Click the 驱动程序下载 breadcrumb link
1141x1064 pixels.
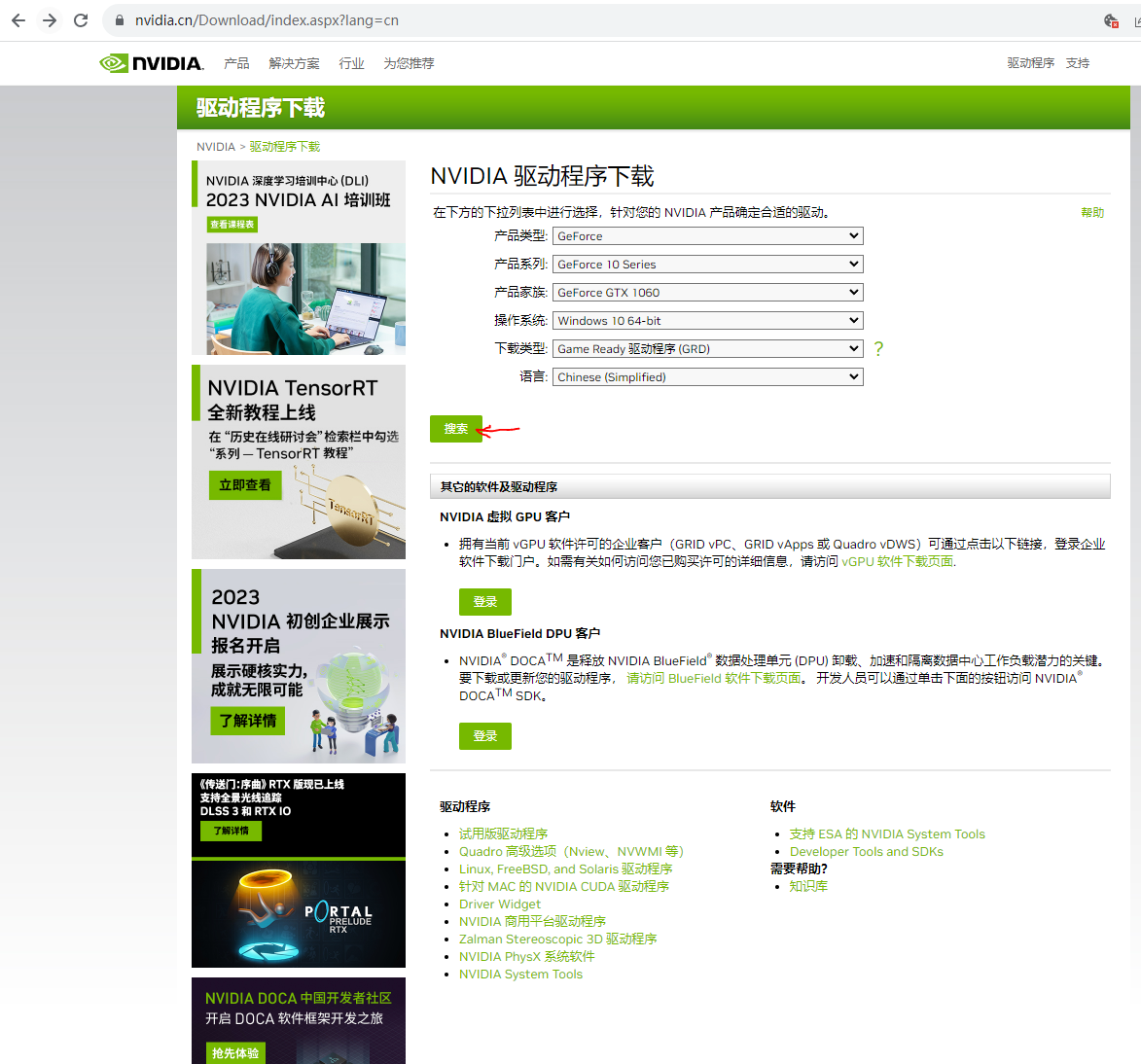pos(285,146)
